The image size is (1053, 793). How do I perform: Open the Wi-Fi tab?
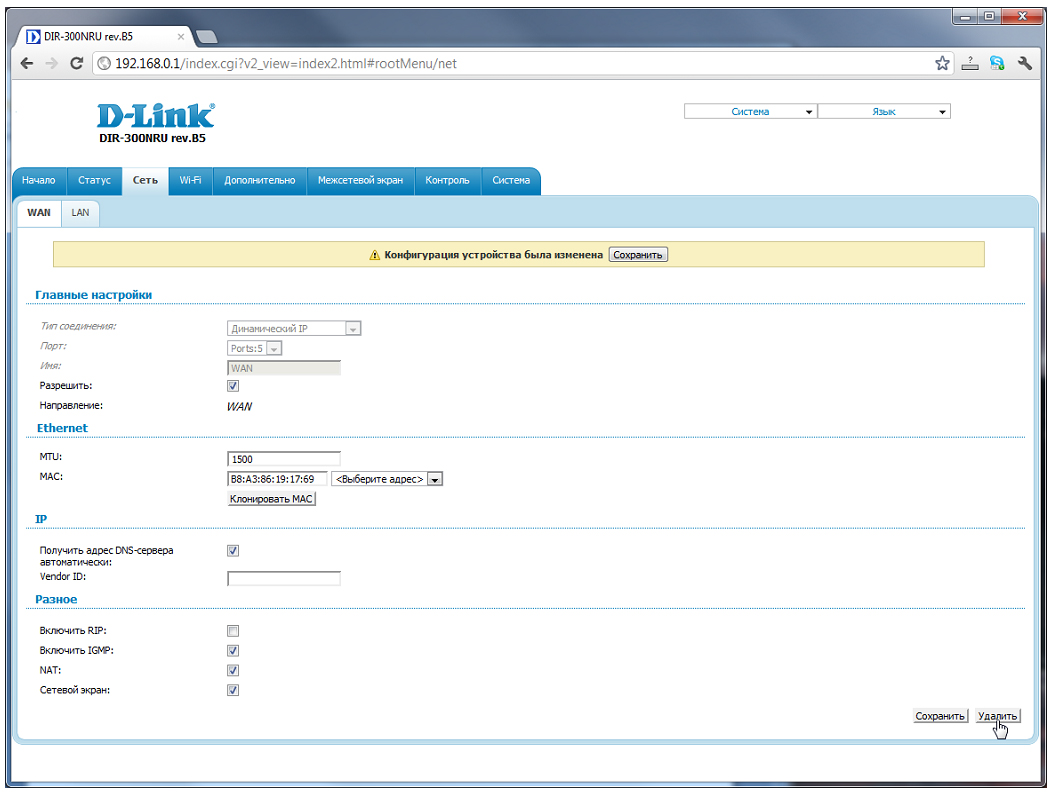tap(190, 180)
